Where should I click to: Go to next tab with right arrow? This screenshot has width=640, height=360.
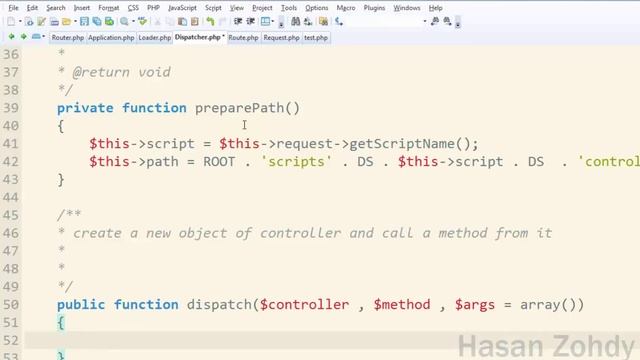pyautogui.click(x=23, y=37)
